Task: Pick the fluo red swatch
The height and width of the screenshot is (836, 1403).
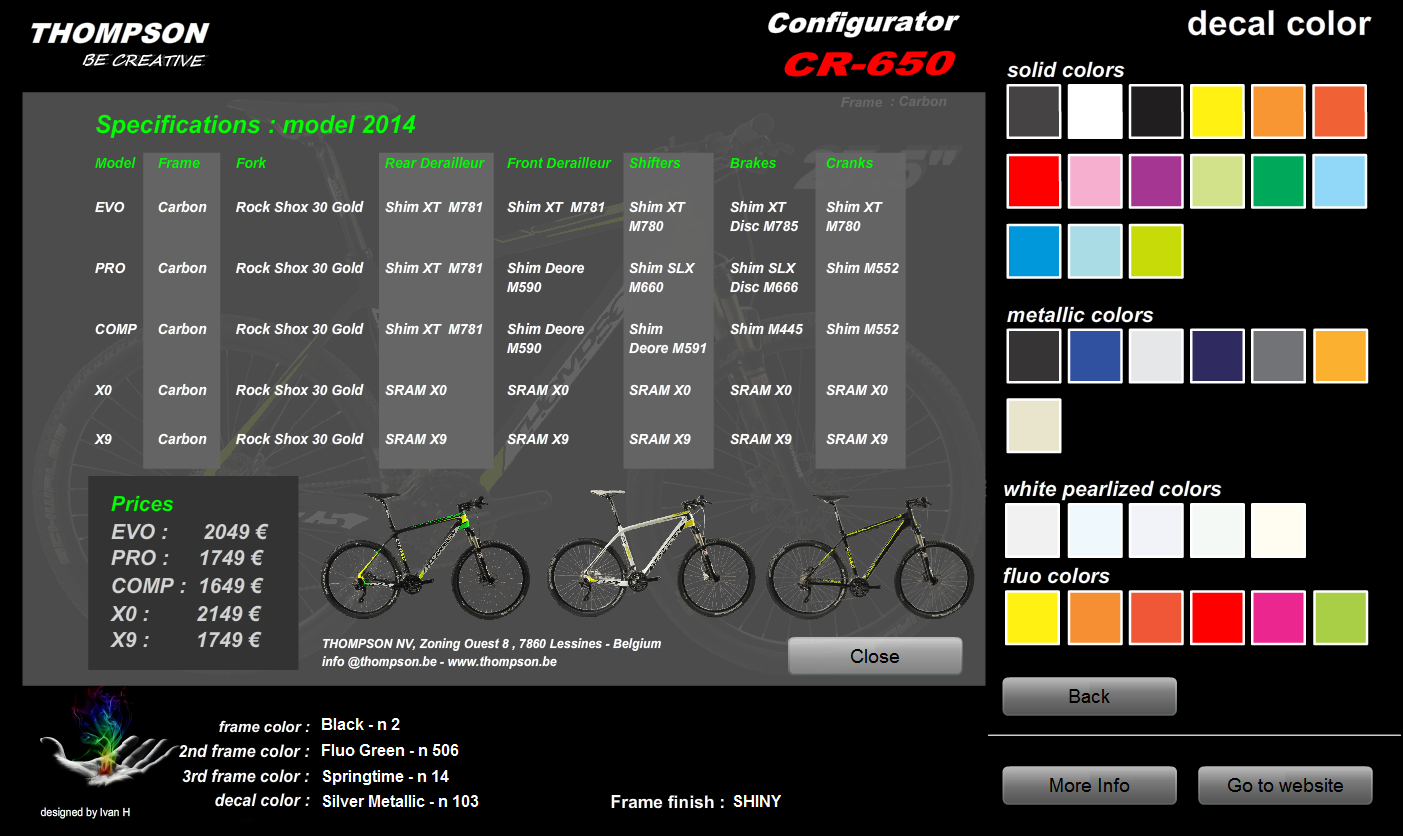Action: tap(1217, 617)
